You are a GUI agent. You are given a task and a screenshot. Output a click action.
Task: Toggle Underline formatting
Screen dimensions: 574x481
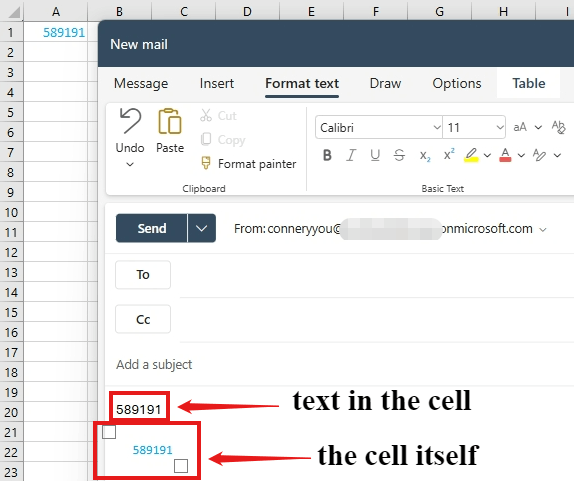[x=375, y=156]
